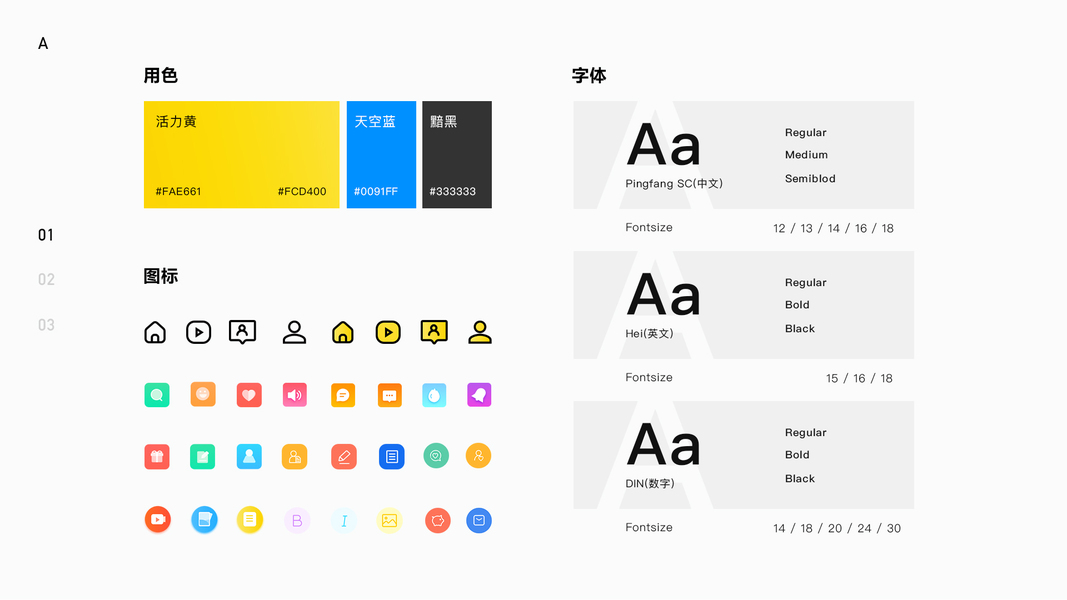Click the Aa sample in the Hei card
Viewport: 1067px width, 600px height.
[x=663, y=295]
